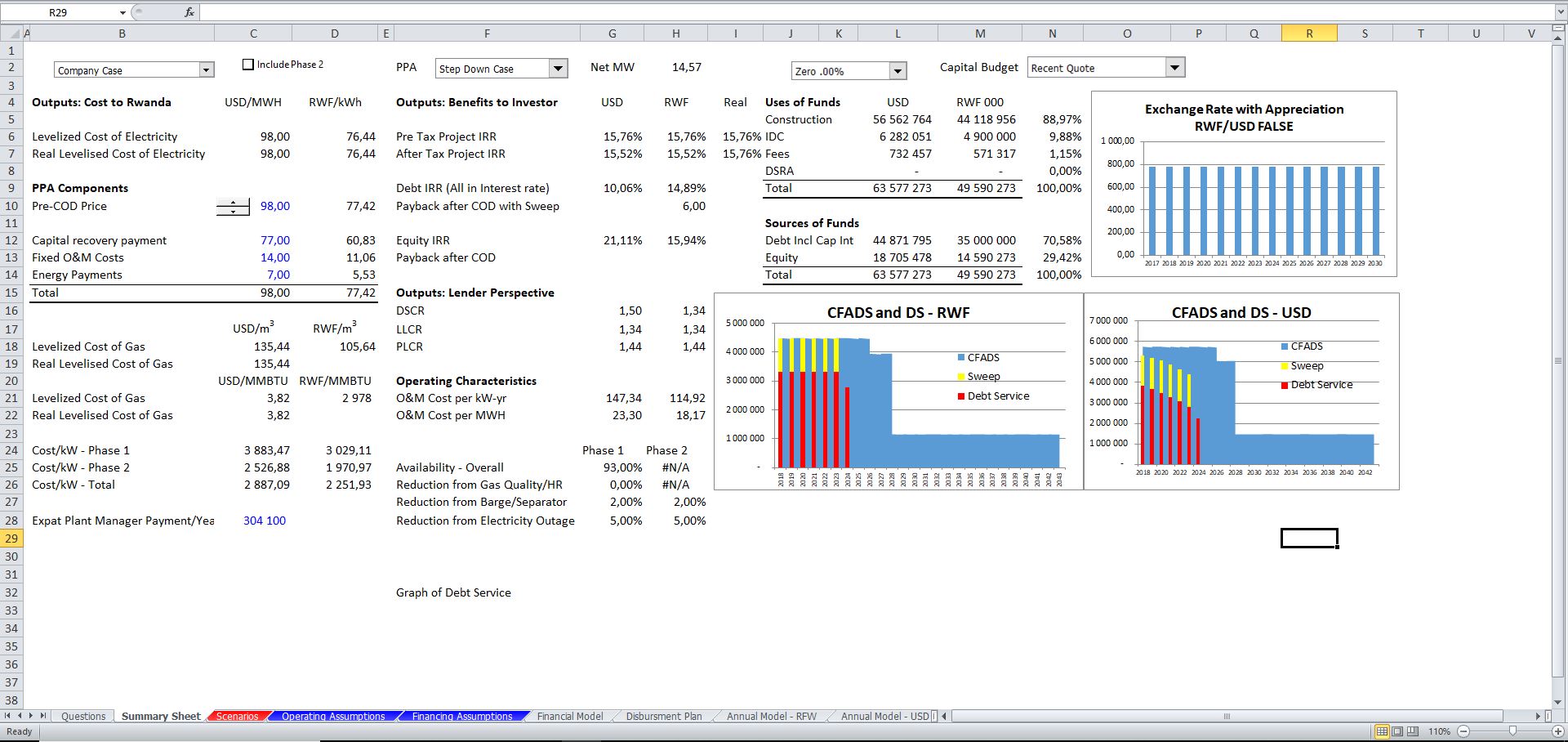Open the Recent Quote capital budget dropdown
The image size is (1568, 742).
(x=1174, y=68)
